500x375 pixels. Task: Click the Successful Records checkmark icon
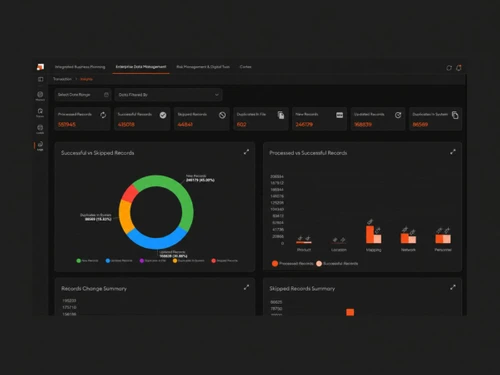pyautogui.click(x=163, y=115)
